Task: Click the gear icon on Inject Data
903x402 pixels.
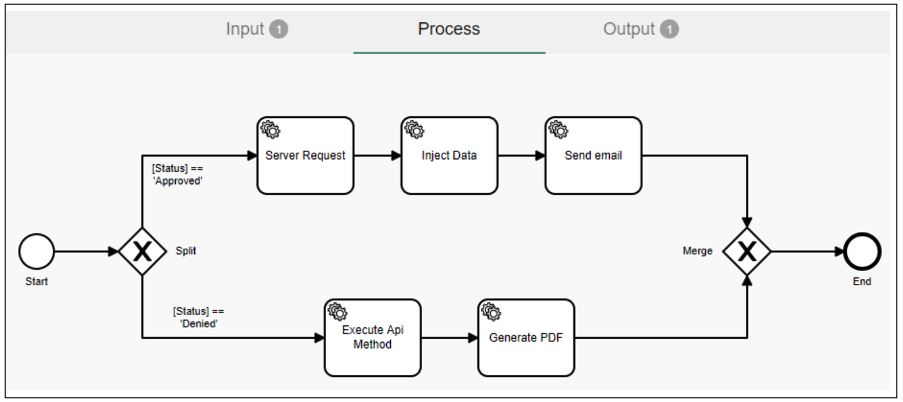Action: pos(414,130)
